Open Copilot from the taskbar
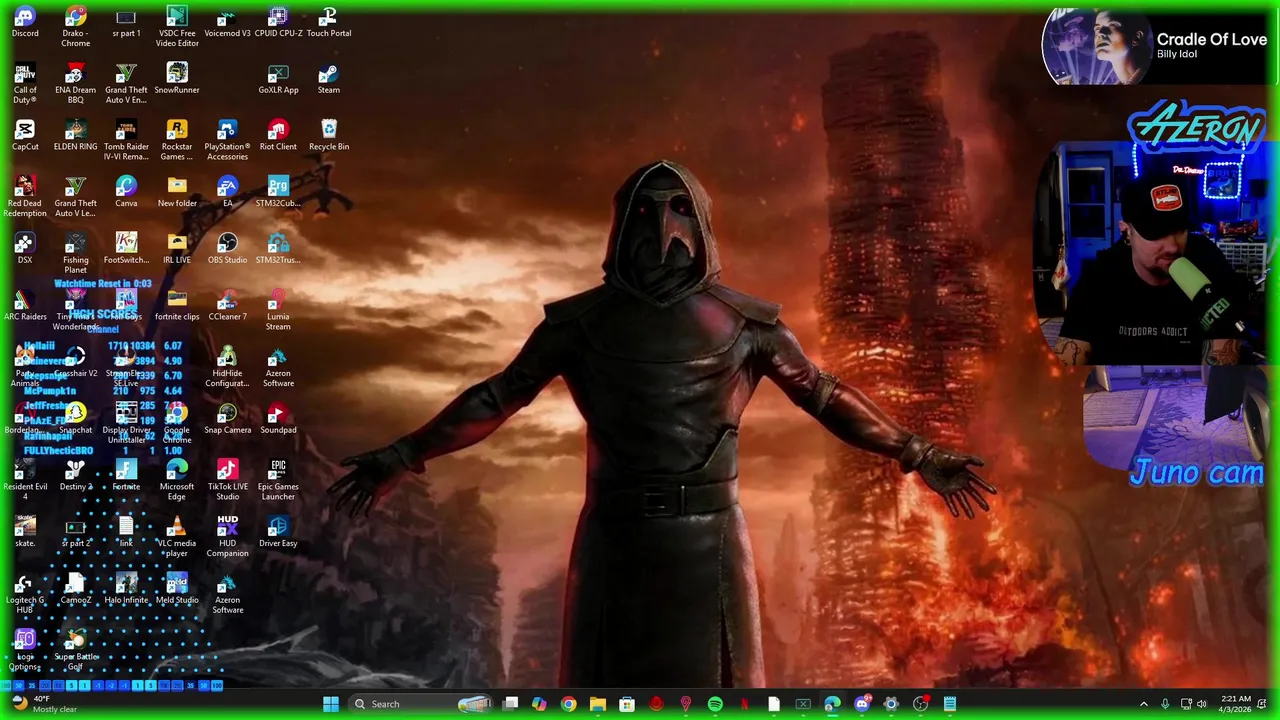The width and height of the screenshot is (1280, 720). pos(539,704)
